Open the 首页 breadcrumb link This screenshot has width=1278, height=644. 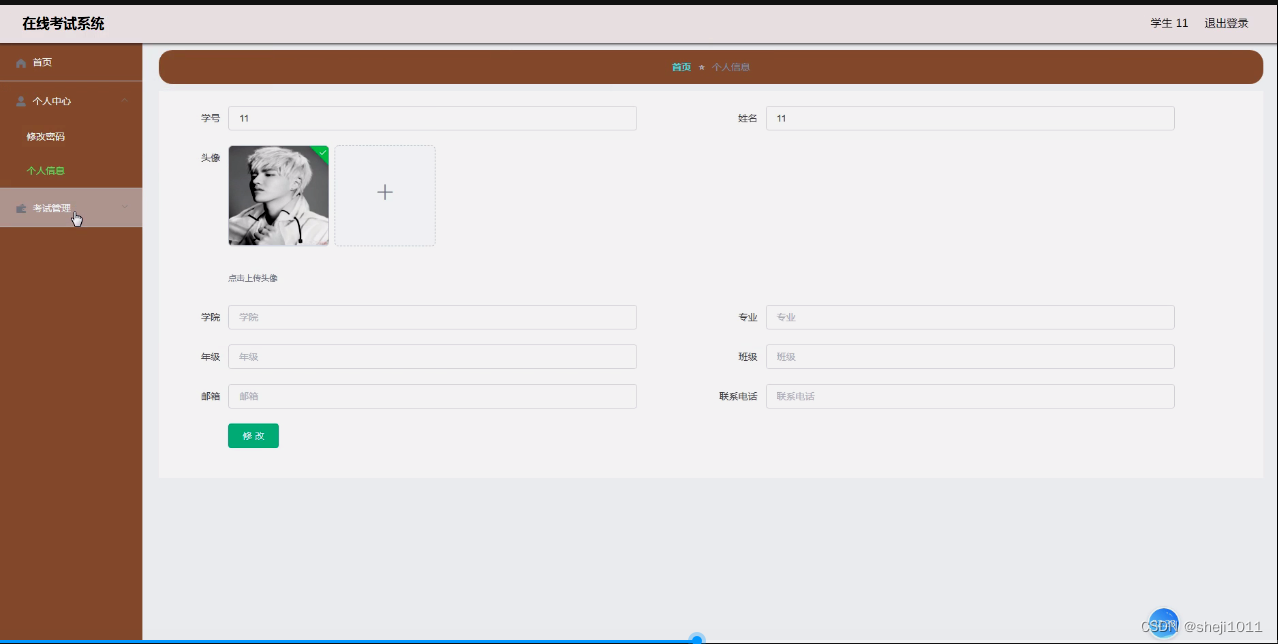point(681,66)
